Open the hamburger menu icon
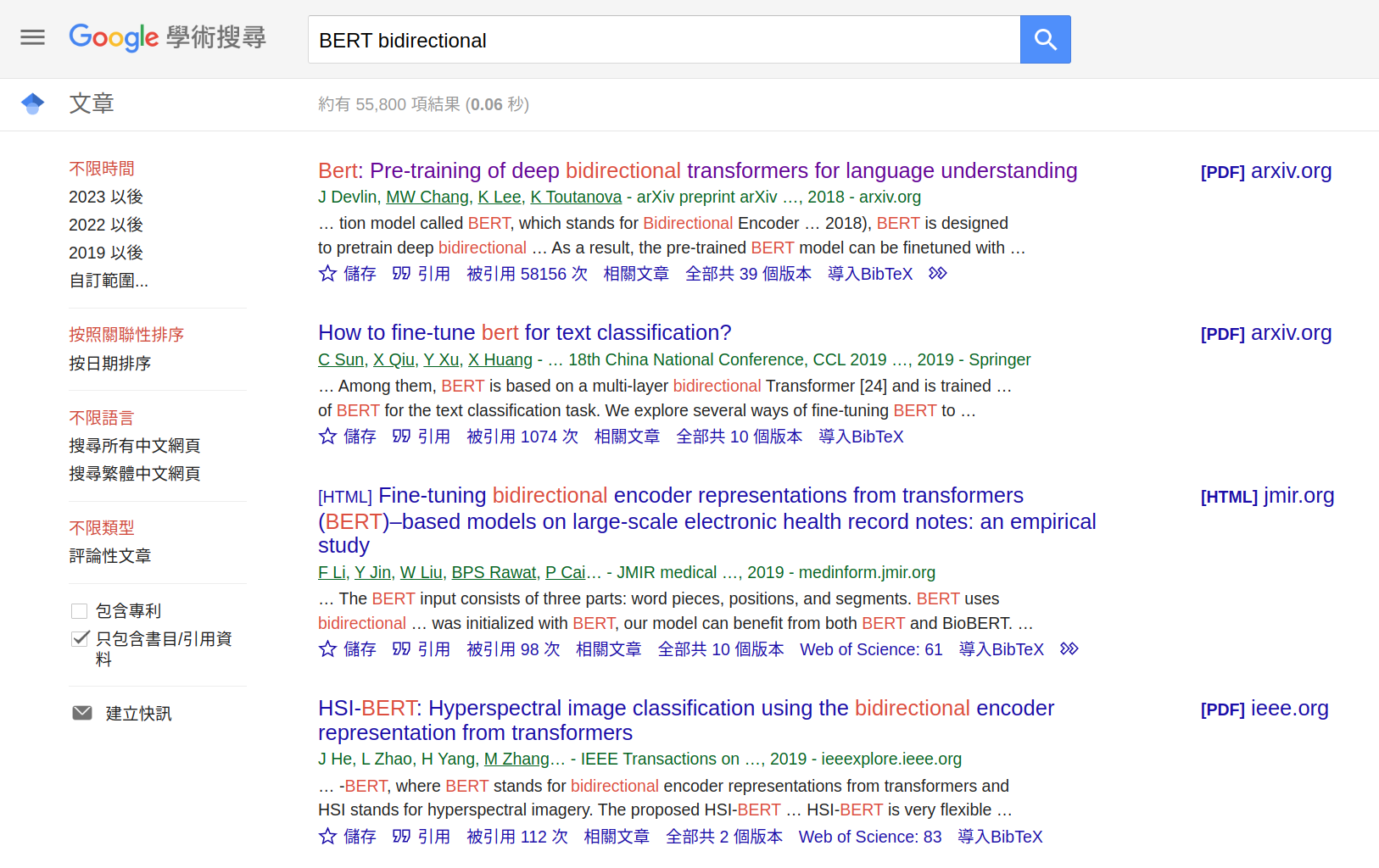This screenshot has height=868, width=1379. click(x=32, y=37)
